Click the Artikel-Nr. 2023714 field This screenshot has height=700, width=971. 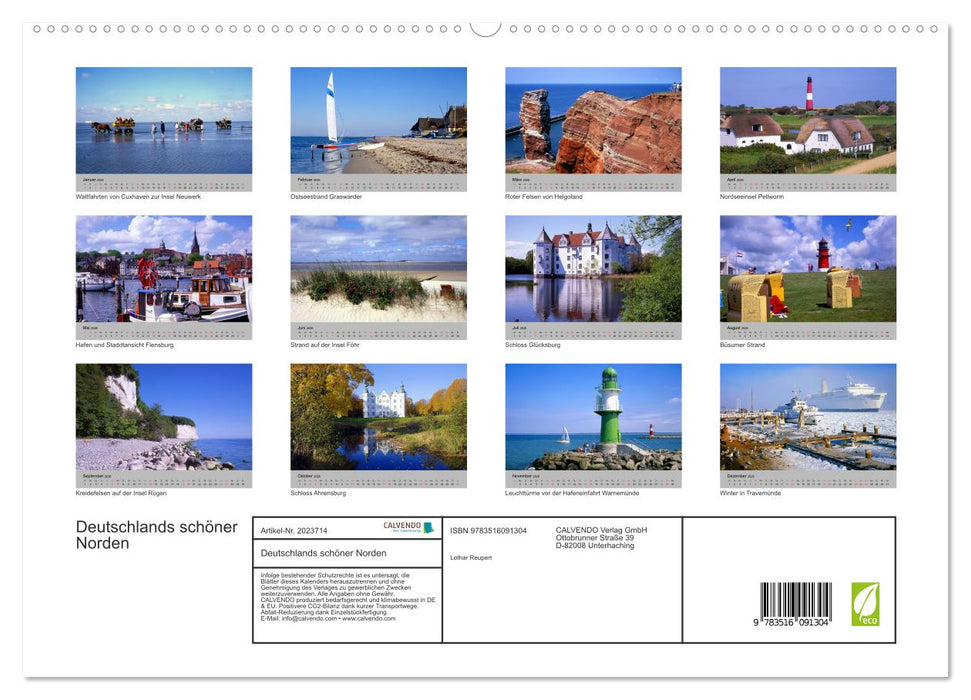coord(293,530)
